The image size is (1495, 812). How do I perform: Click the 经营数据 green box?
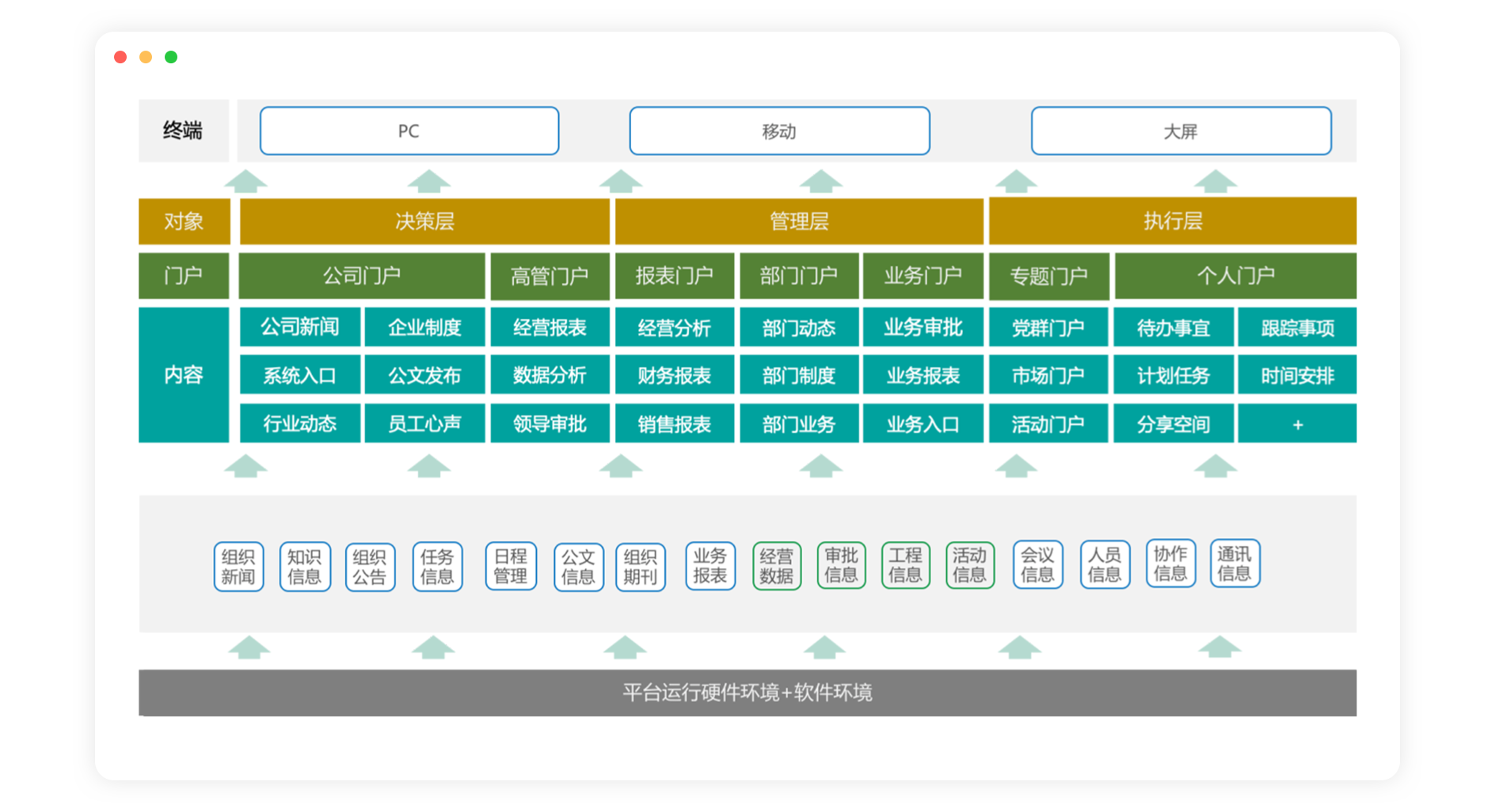click(x=776, y=566)
